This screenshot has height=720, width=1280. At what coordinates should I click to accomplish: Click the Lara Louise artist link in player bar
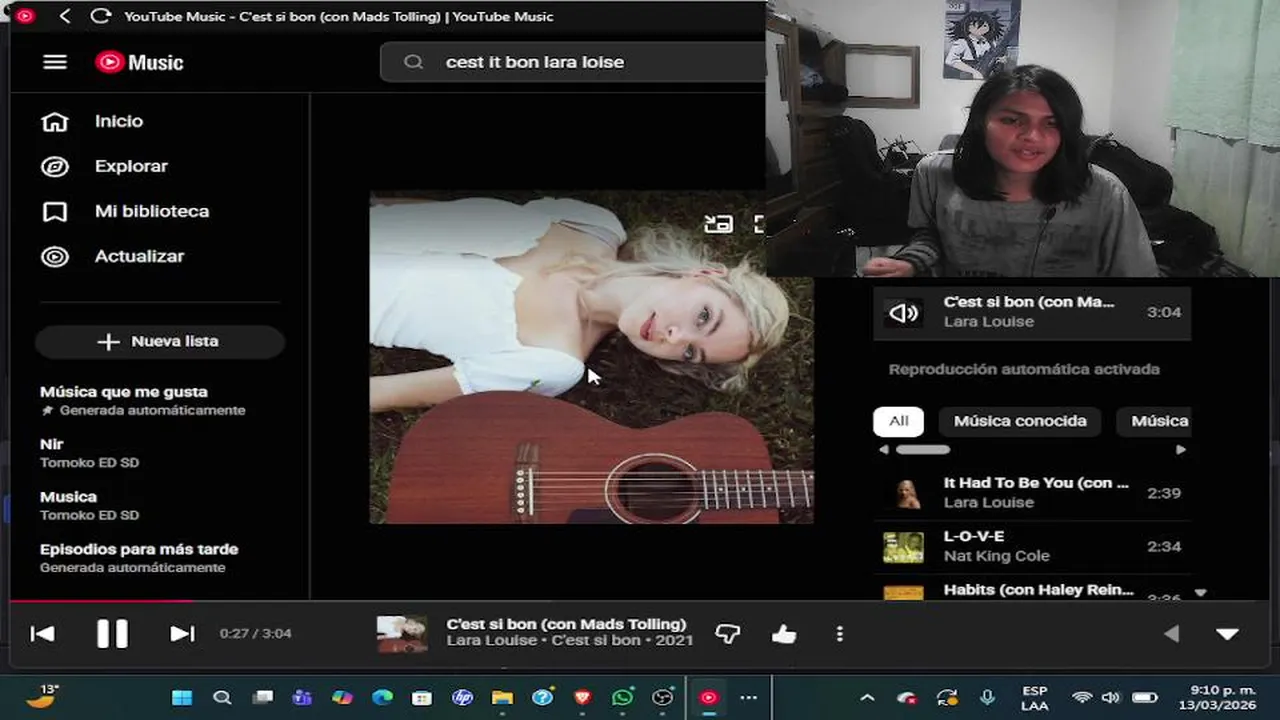[491, 640]
